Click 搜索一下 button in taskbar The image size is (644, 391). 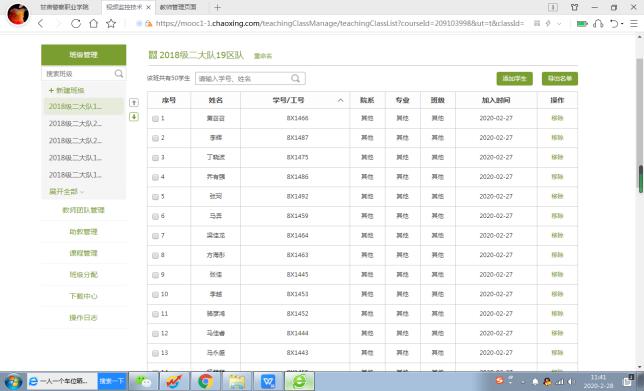point(112,381)
